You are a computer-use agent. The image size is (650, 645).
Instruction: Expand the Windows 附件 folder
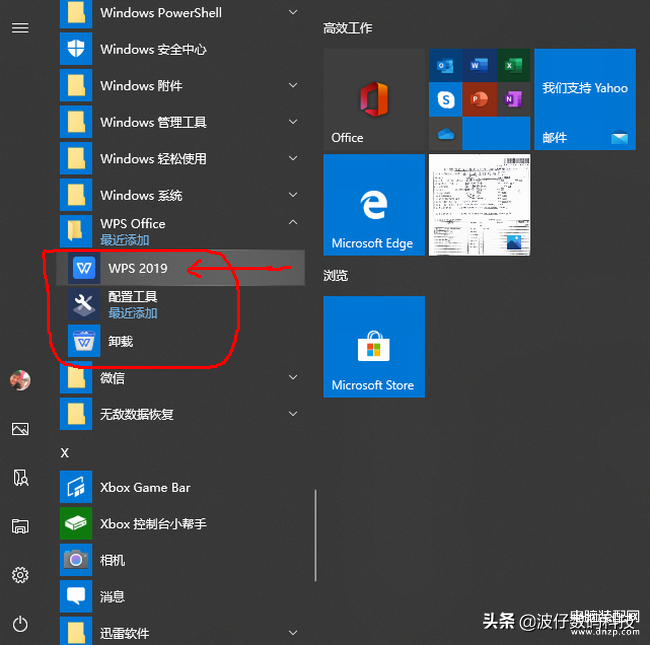(180, 85)
